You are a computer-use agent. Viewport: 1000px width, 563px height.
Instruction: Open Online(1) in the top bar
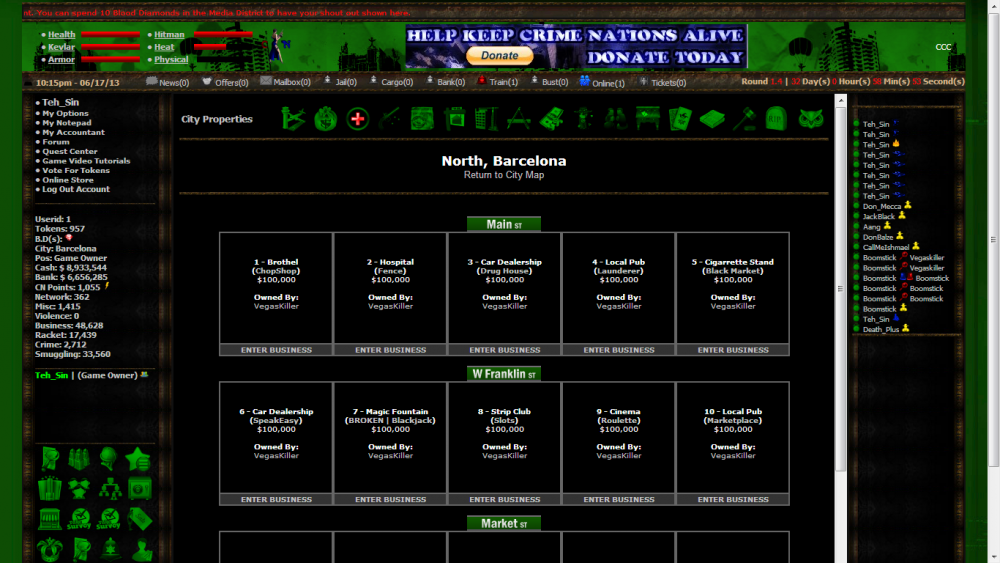tap(602, 82)
